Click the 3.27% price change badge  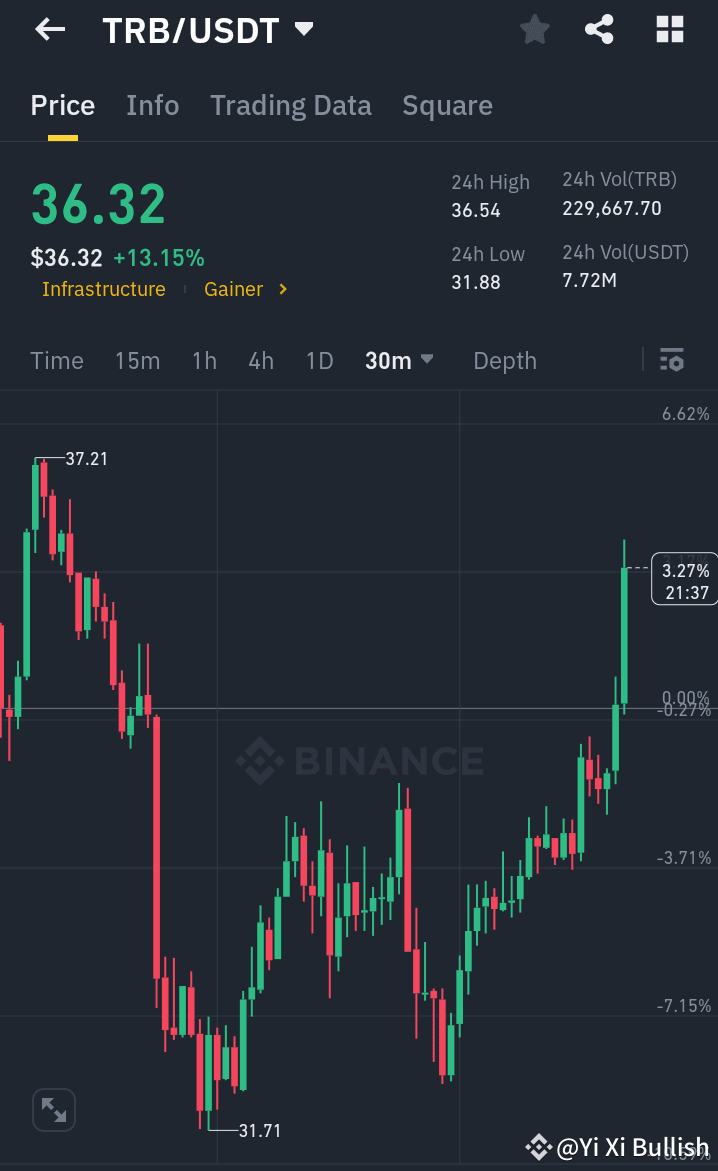pos(683,578)
